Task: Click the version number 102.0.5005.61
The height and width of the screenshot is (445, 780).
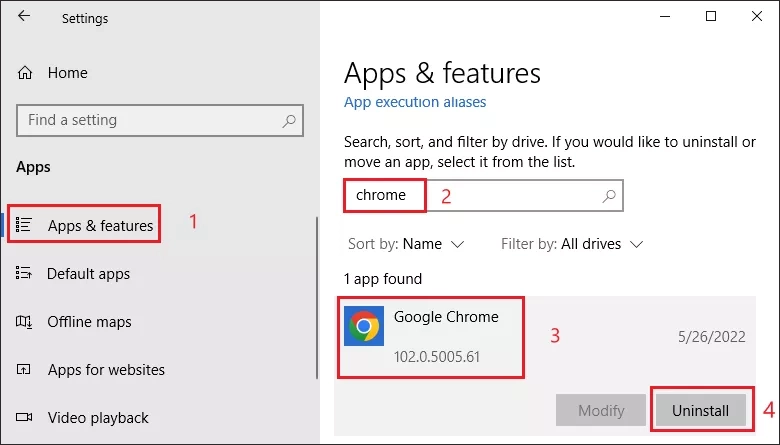Action: (437, 356)
